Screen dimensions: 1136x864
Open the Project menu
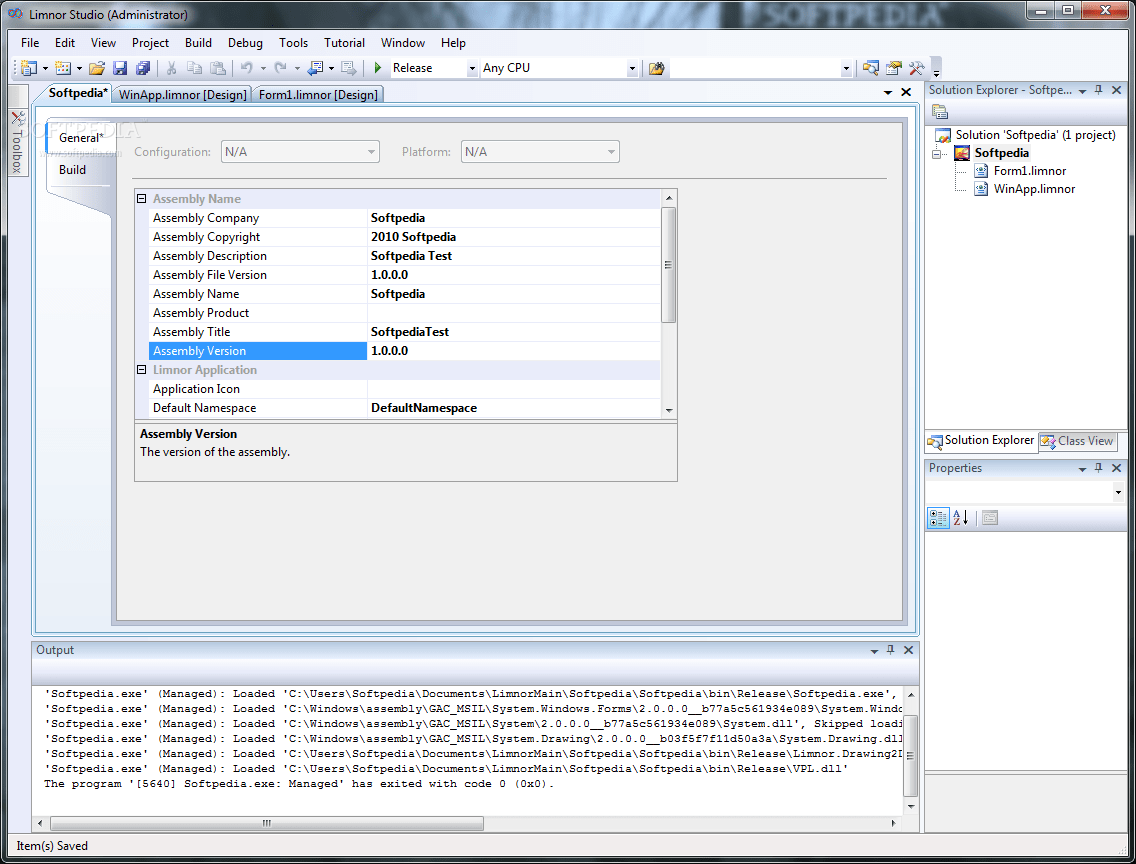pyautogui.click(x=150, y=43)
